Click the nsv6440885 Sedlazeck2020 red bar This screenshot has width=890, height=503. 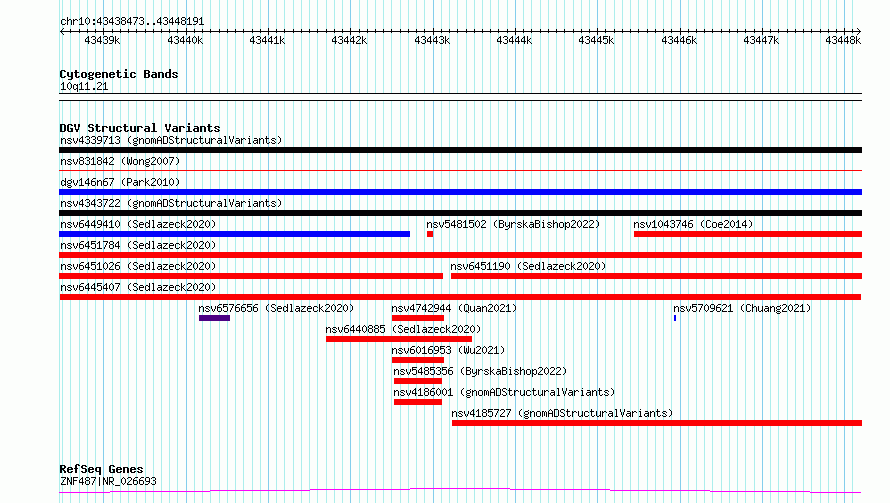[x=399, y=339]
